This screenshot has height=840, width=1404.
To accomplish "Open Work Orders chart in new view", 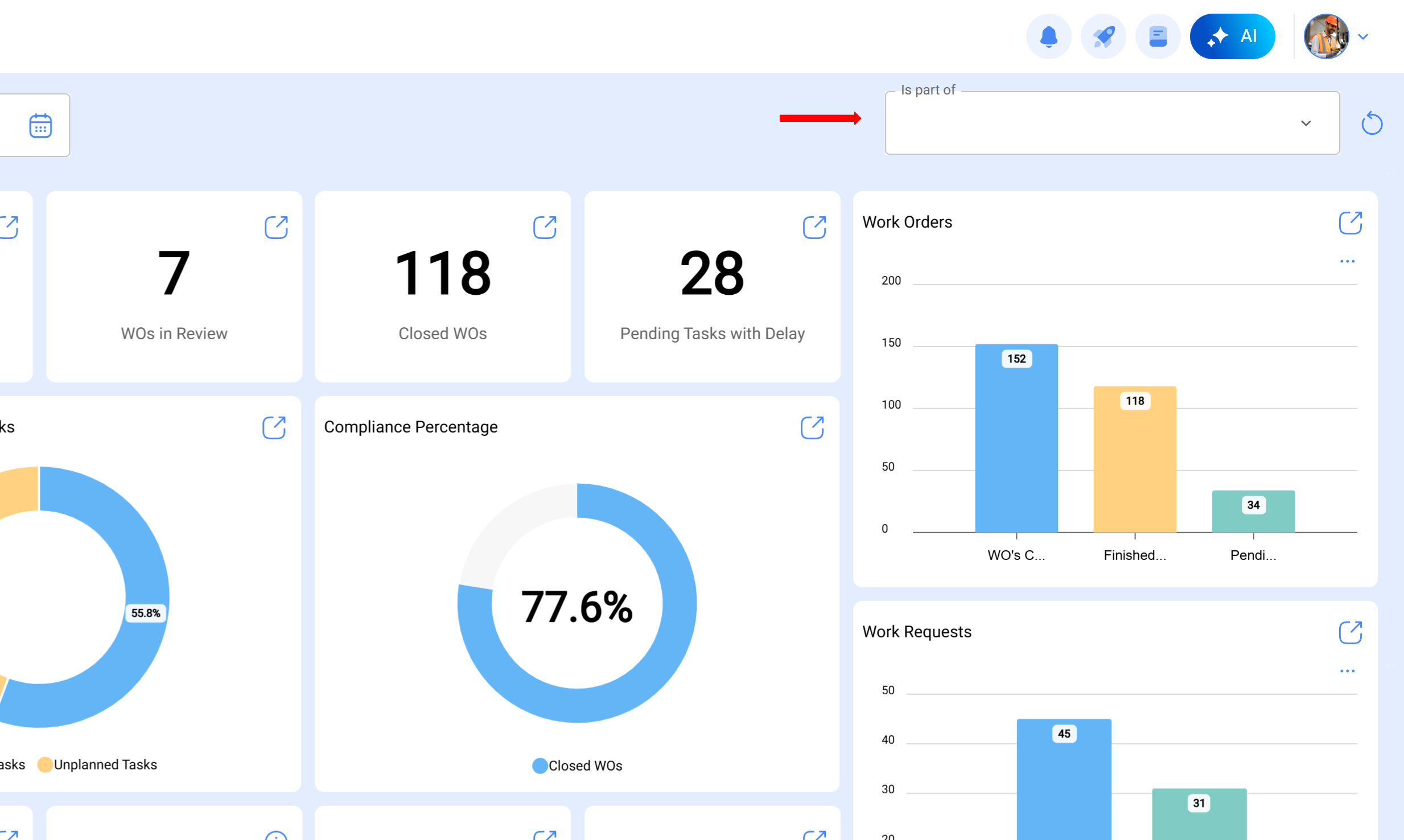I will point(1350,223).
